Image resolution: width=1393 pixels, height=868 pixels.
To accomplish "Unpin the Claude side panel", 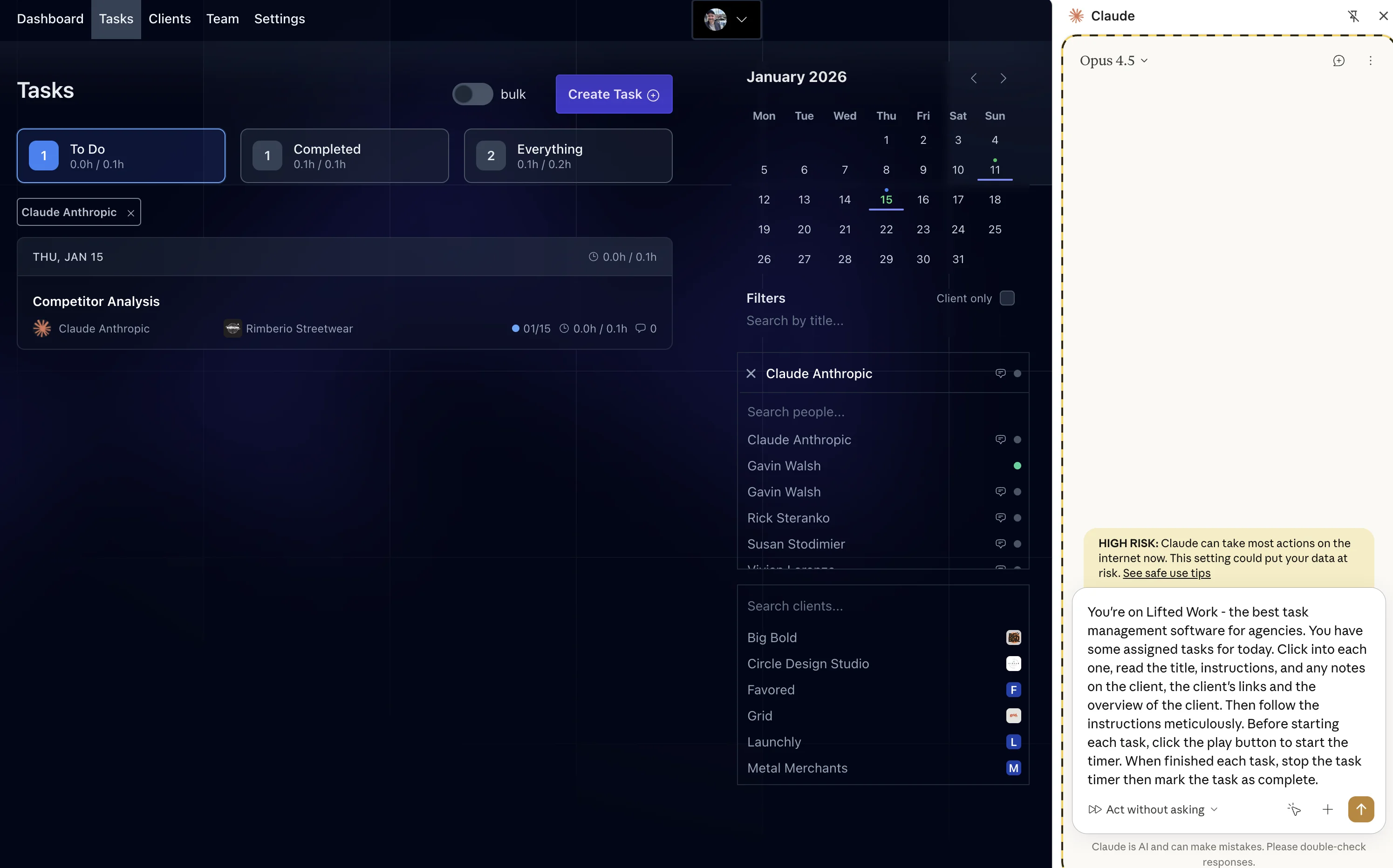I will click(1353, 16).
